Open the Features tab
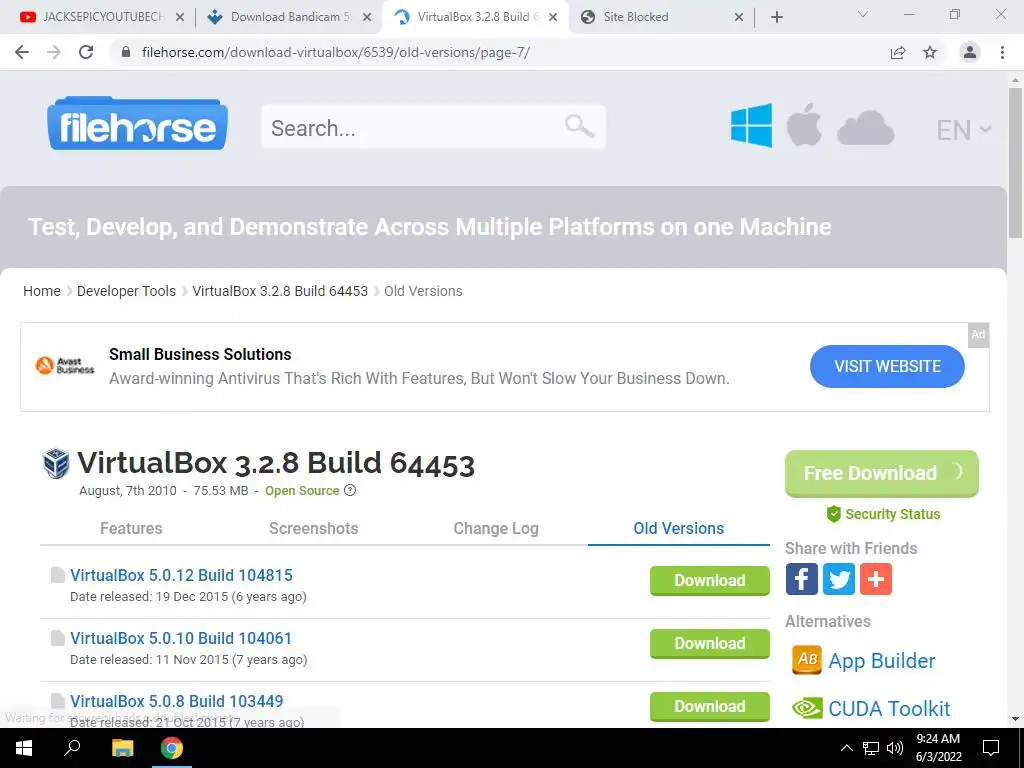Image resolution: width=1024 pixels, height=768 pixels. (131, 528)
